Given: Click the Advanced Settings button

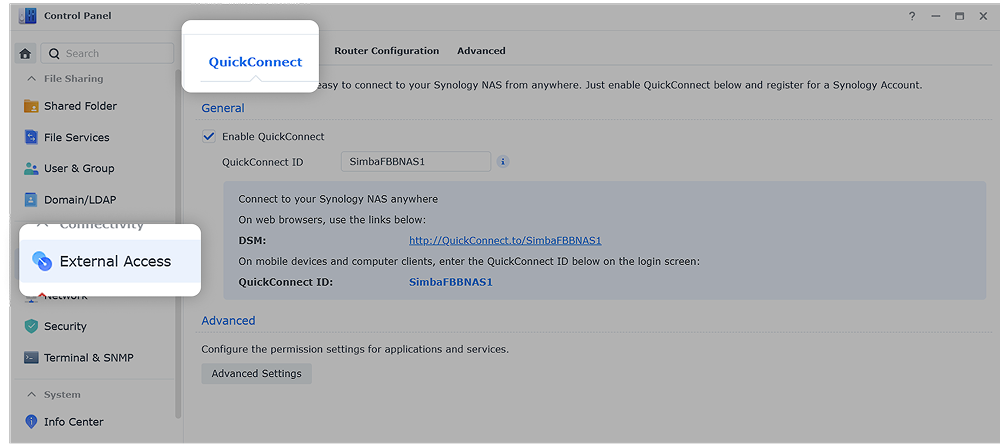Looking at the screenshot, I should pyautogui.click(x=256, y=374).
